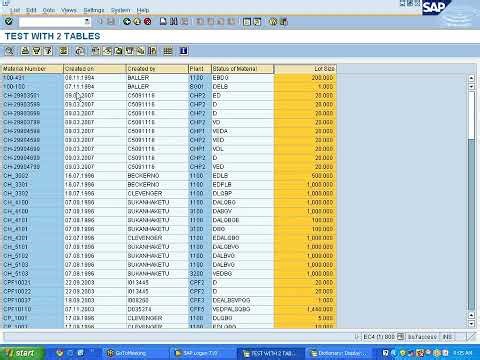Viewport: 480px width, 360px height.
Task: Select the Lot Size column header
Action: click(305, 69)
